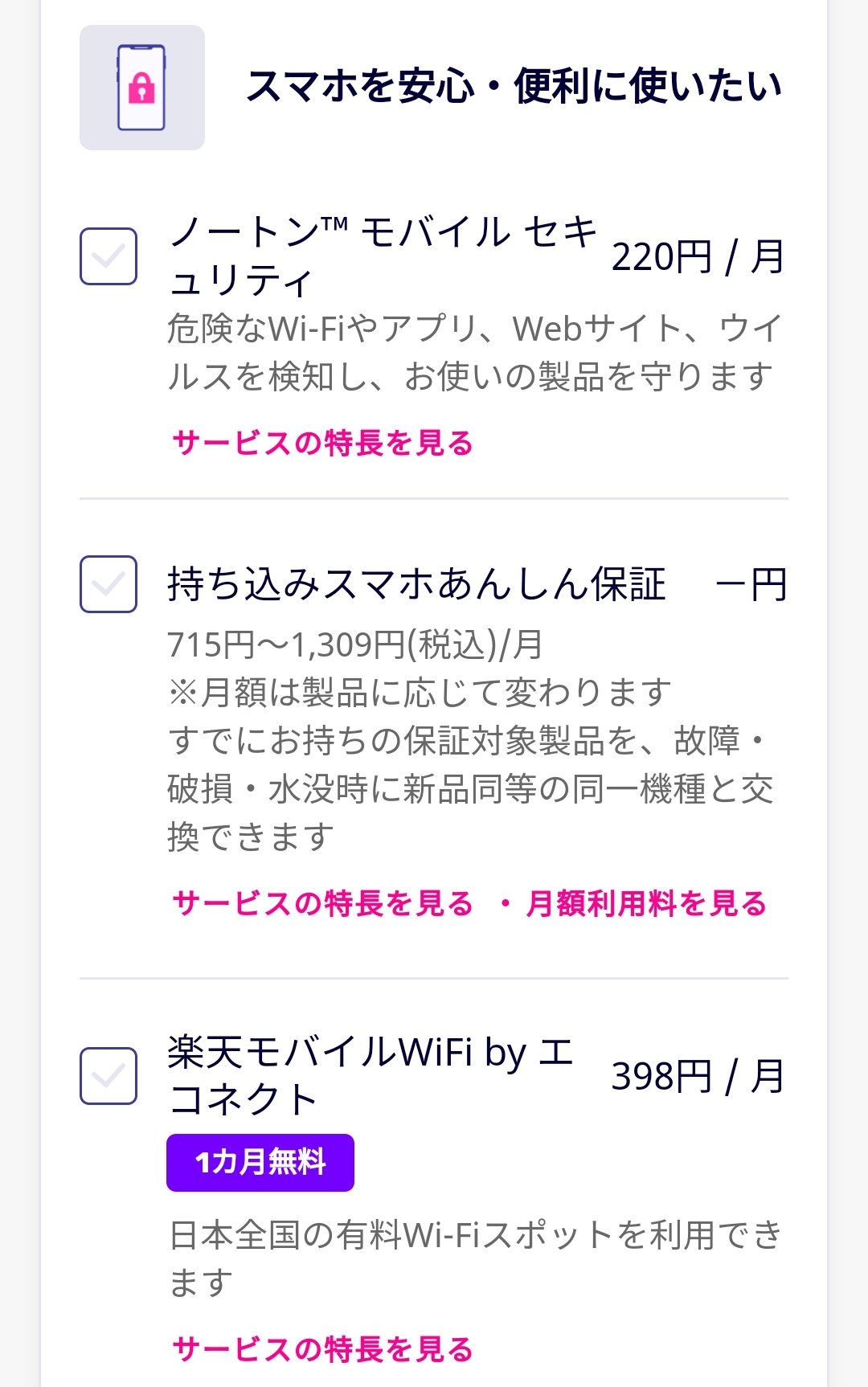This screenshot has width=868, height=1387.
Task: Click the smartphone lock icon
Action: [x=141, y=88]
